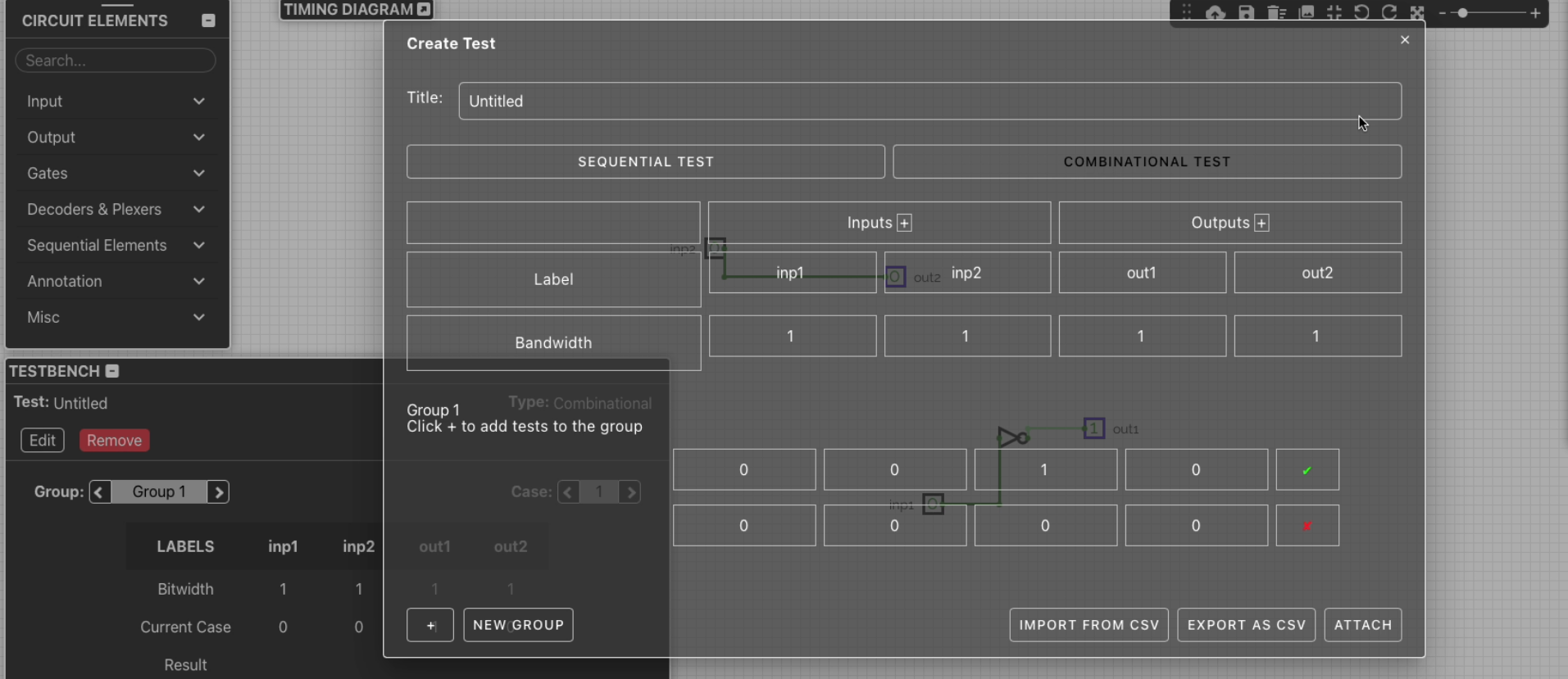Click the toolbar drag-handle dots icon

click(x=1186, y=11)
